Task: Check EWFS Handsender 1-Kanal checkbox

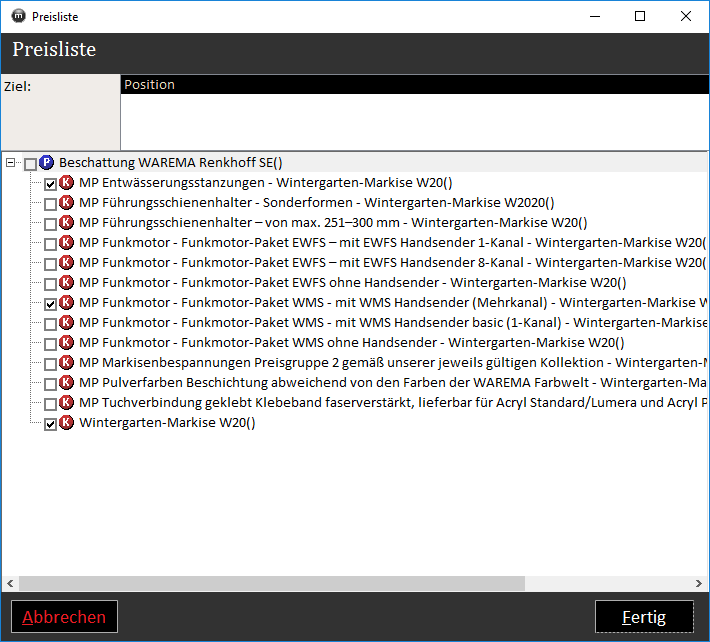Action: click(x=50, y=244)
